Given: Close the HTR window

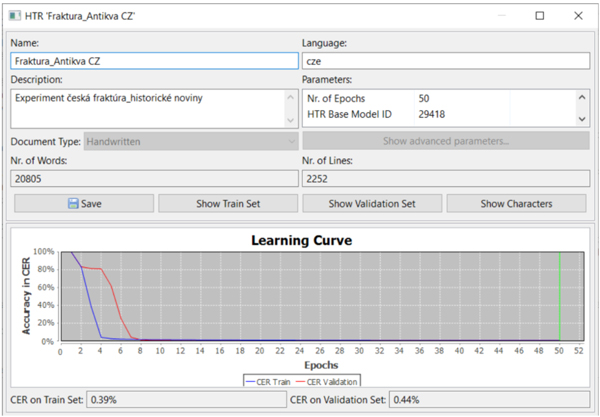Looking at the screenshot, I should (578, 16).
